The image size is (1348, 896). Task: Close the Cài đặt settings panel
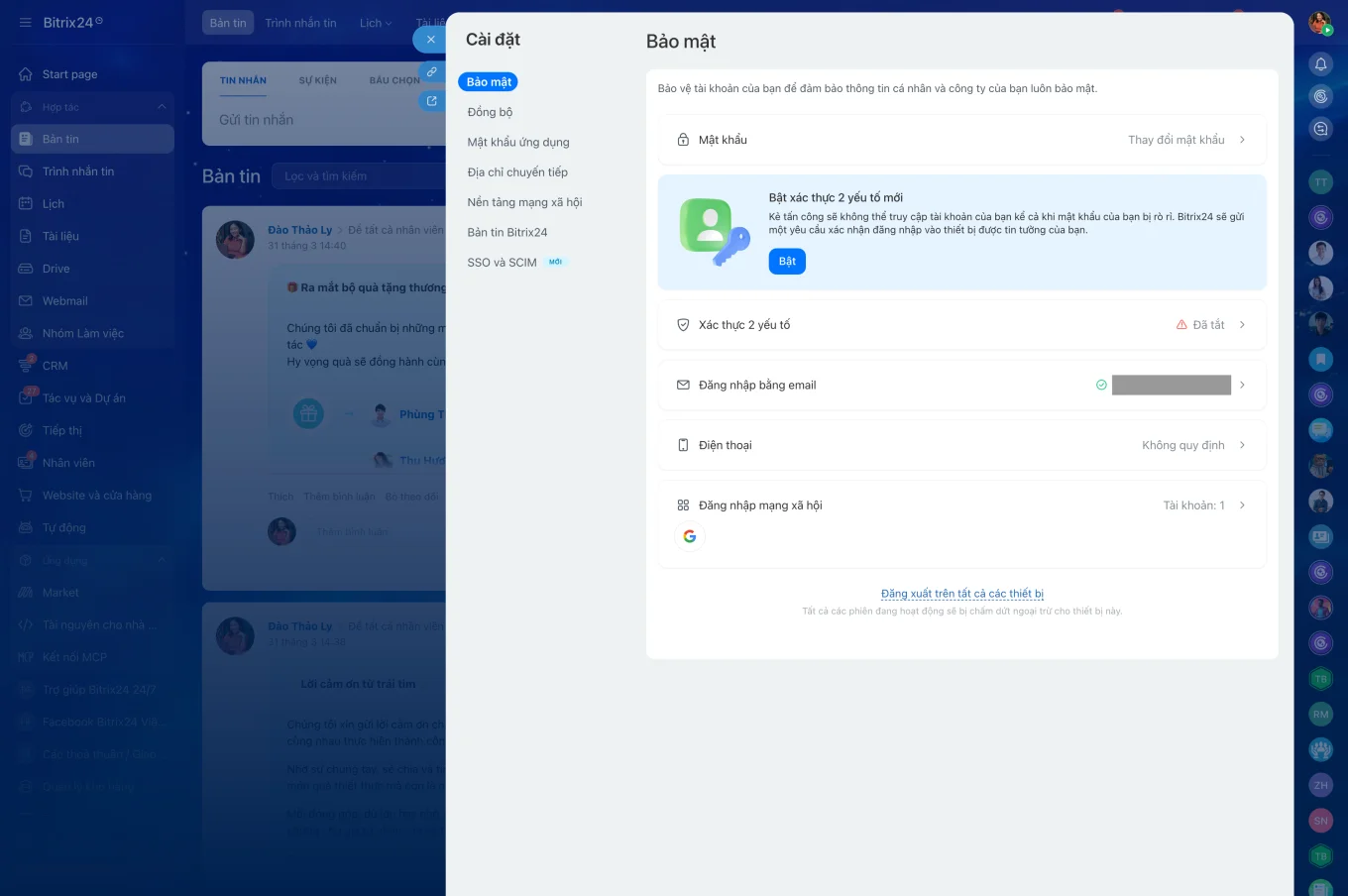tap(430, 40)
